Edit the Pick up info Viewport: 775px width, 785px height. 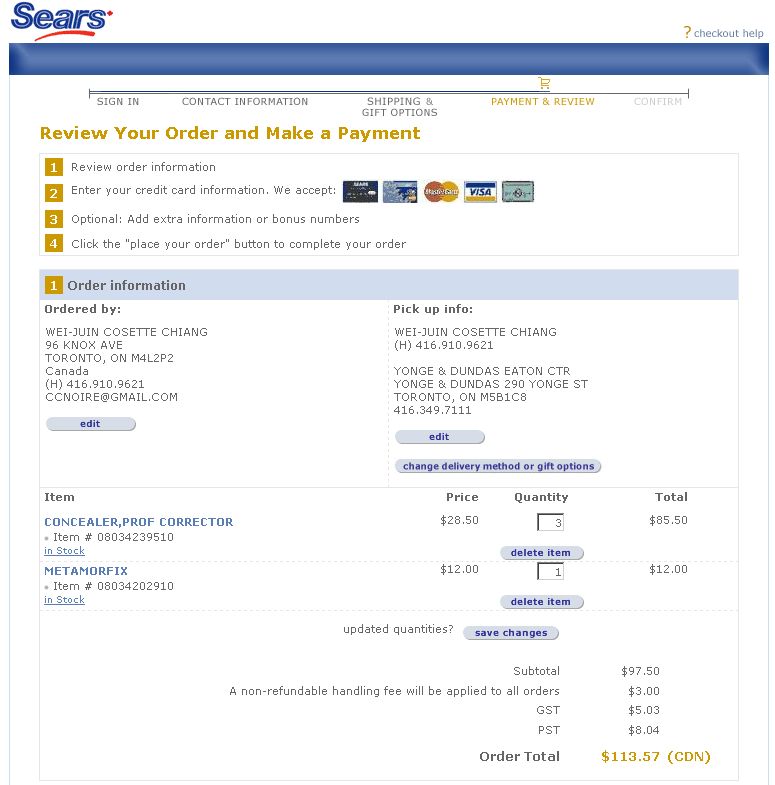[x=440, y=437]
